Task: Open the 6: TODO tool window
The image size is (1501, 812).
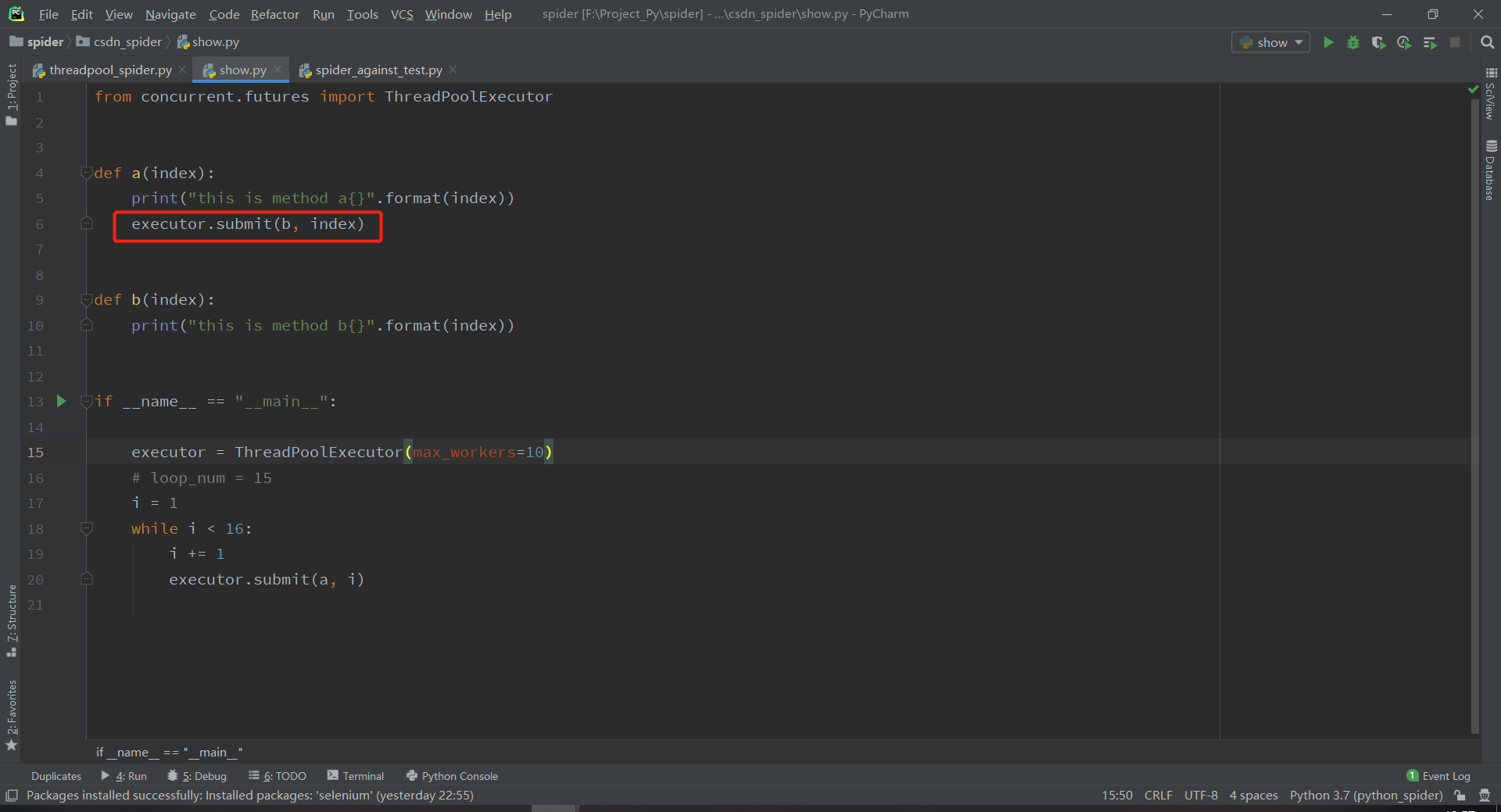Action: [x=278, y=776]
